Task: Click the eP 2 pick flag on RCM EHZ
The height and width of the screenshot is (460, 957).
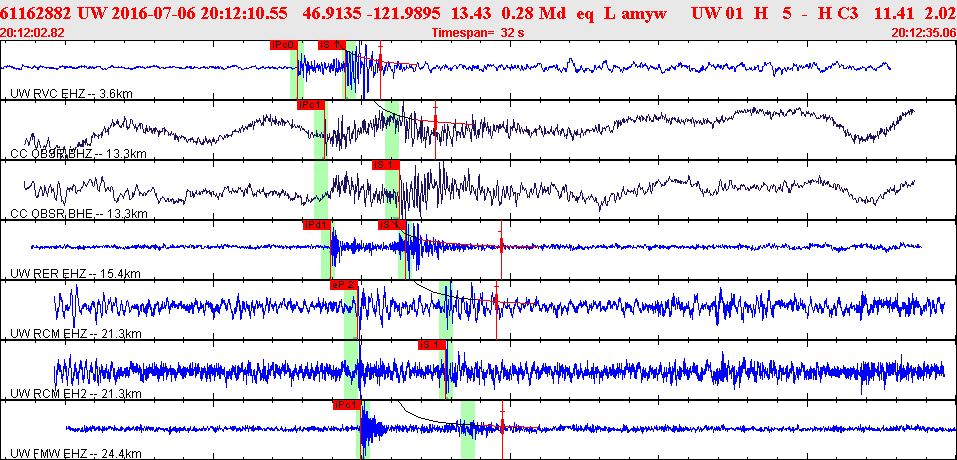Action: (x=344, y=285)
